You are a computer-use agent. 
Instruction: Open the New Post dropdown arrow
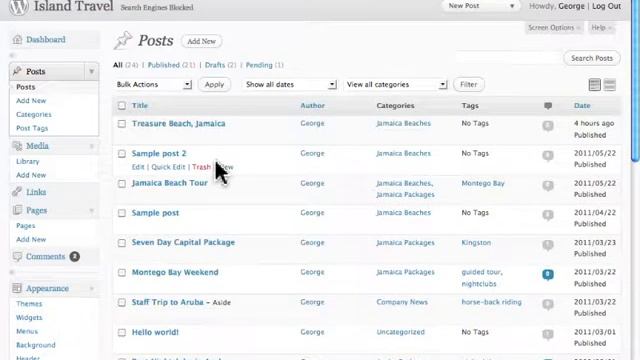click(511, 6)
